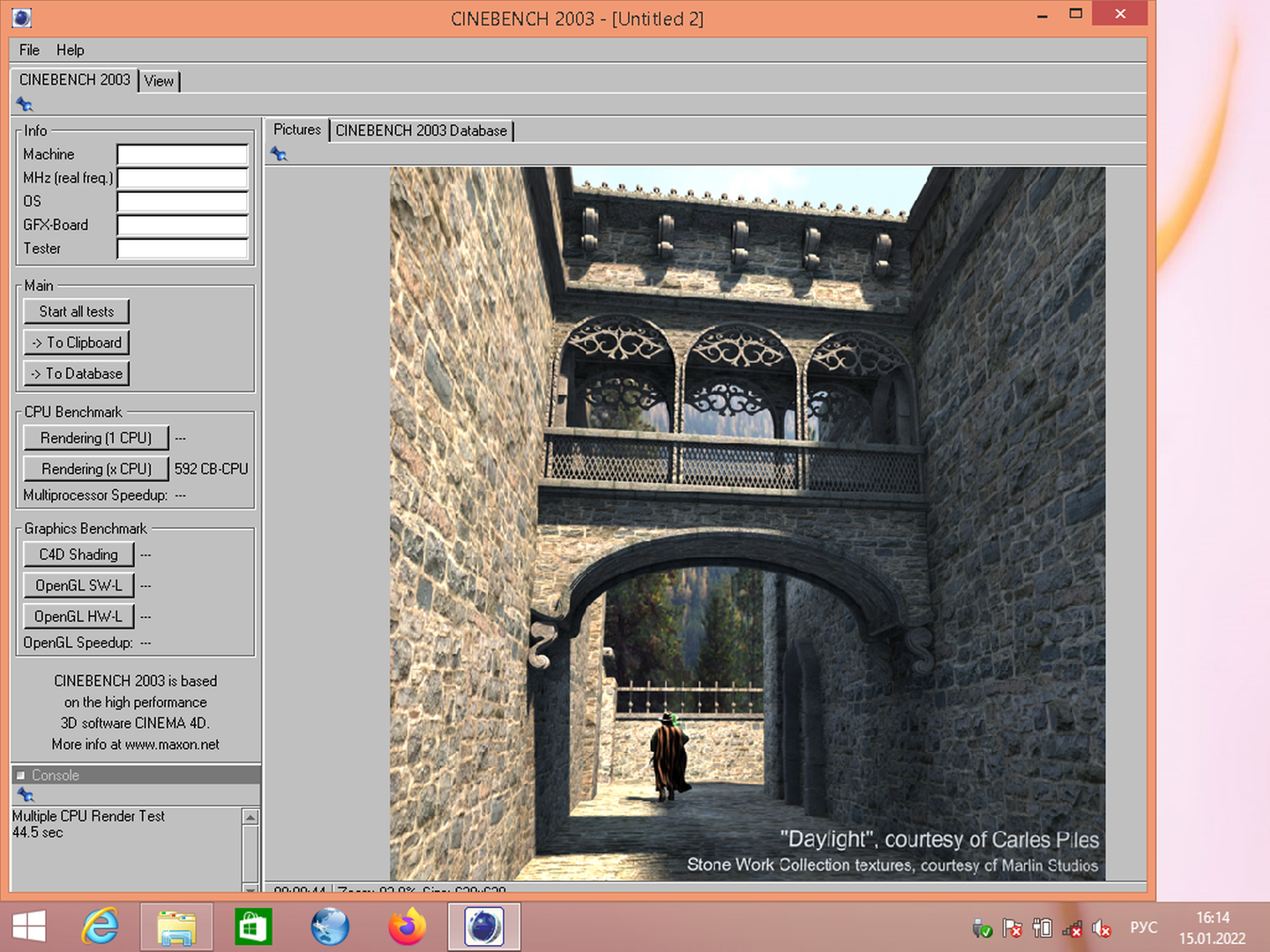Image resolution: width=1270 pixels, height=952 pixels.
Task: Click the 592 CB-CPU result value
Action: pyautogui.click(x=212, y=469)
